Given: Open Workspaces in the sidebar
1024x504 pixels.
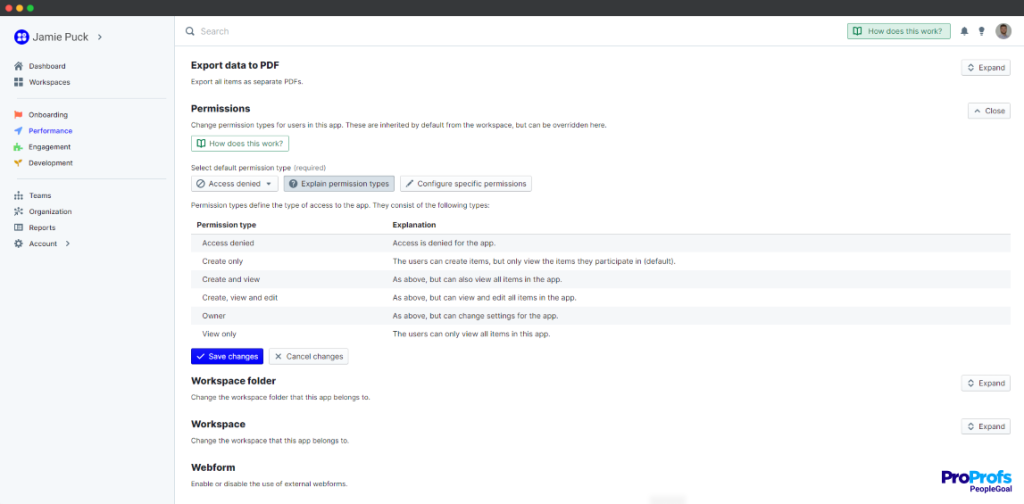Looking at the screenshot, I should pyautogui.click(x=49, y=82).
